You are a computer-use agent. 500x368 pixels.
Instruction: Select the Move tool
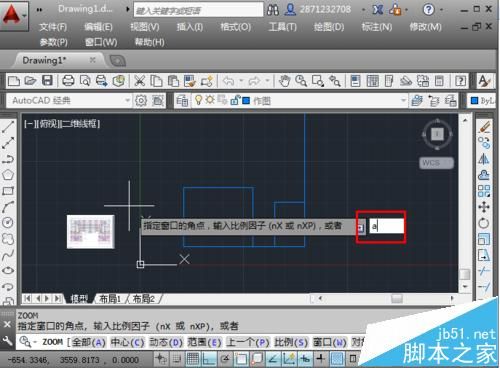[484, 207]
